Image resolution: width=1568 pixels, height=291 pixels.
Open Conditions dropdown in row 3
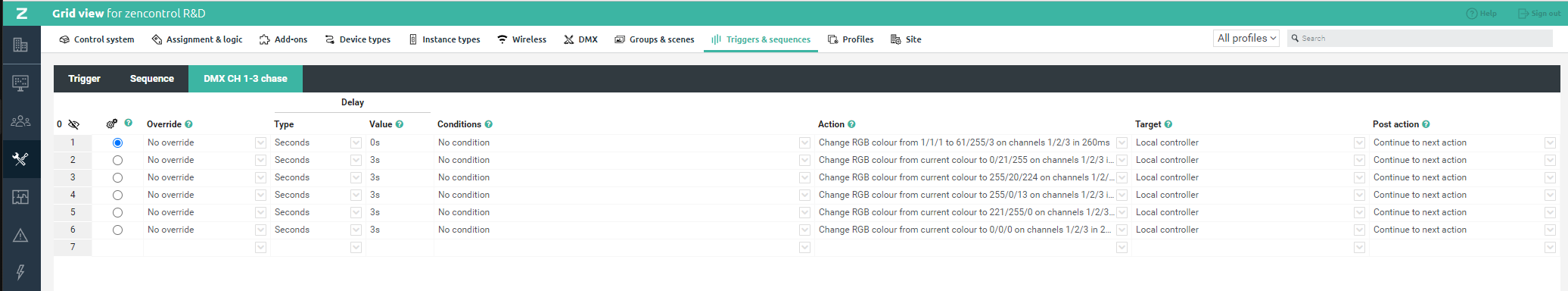click(x=804, y=177)
